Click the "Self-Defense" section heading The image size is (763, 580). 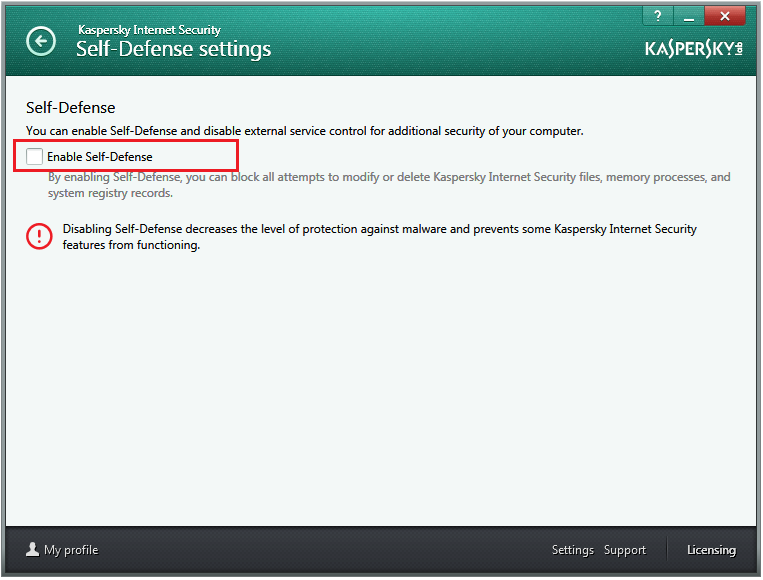71,108
